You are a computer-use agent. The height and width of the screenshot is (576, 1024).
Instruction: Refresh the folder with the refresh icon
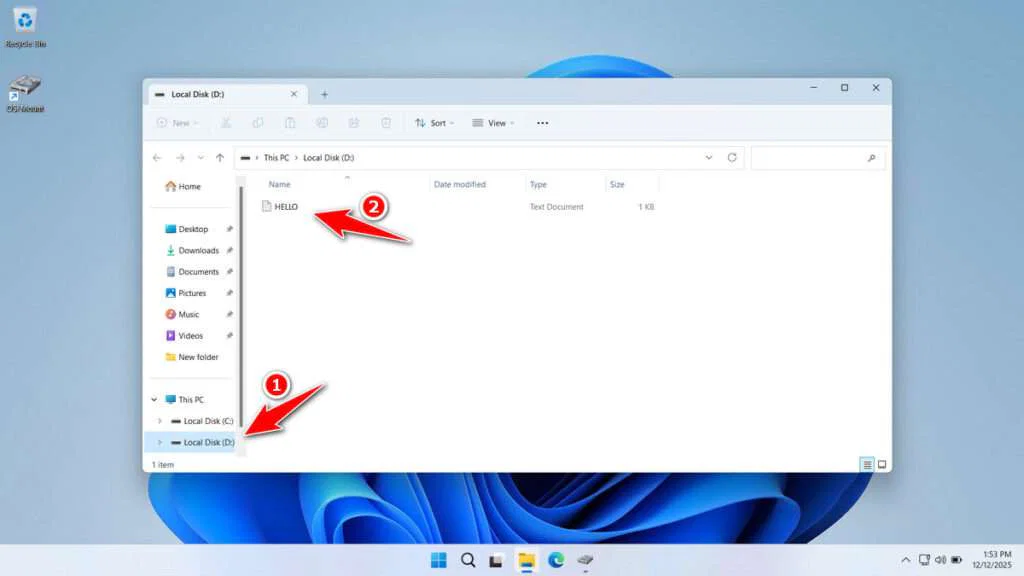coord(732,157)
